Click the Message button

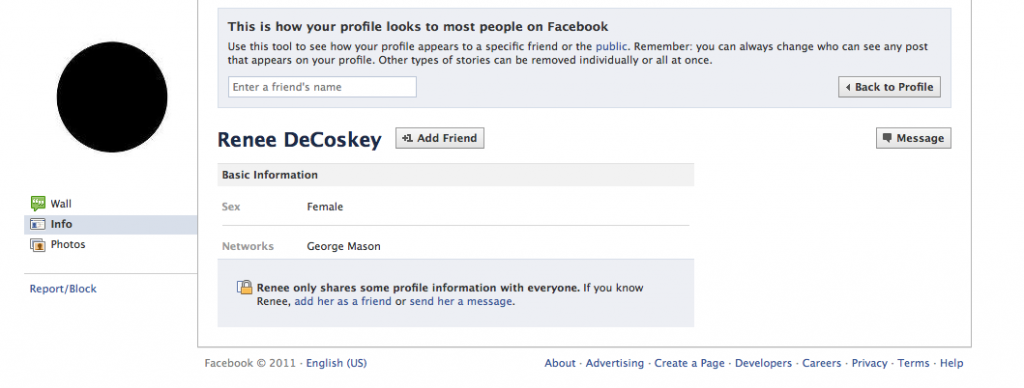tap(913, 138)
